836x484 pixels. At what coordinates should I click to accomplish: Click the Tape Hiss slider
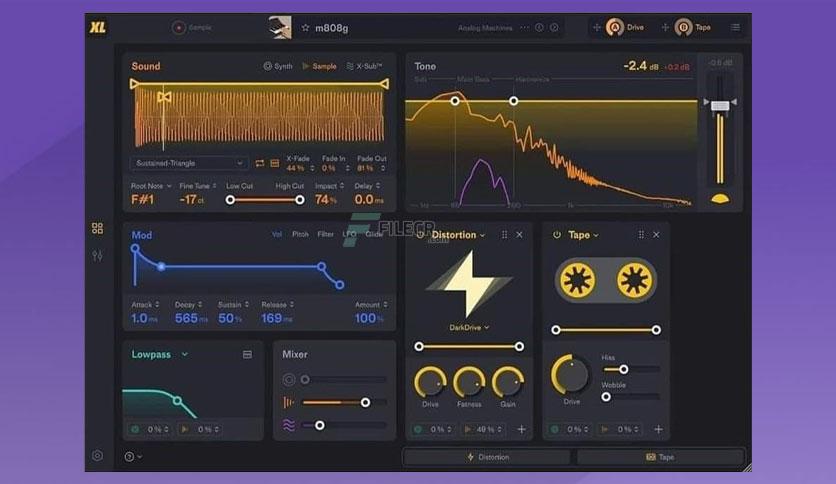click(631, 369)
